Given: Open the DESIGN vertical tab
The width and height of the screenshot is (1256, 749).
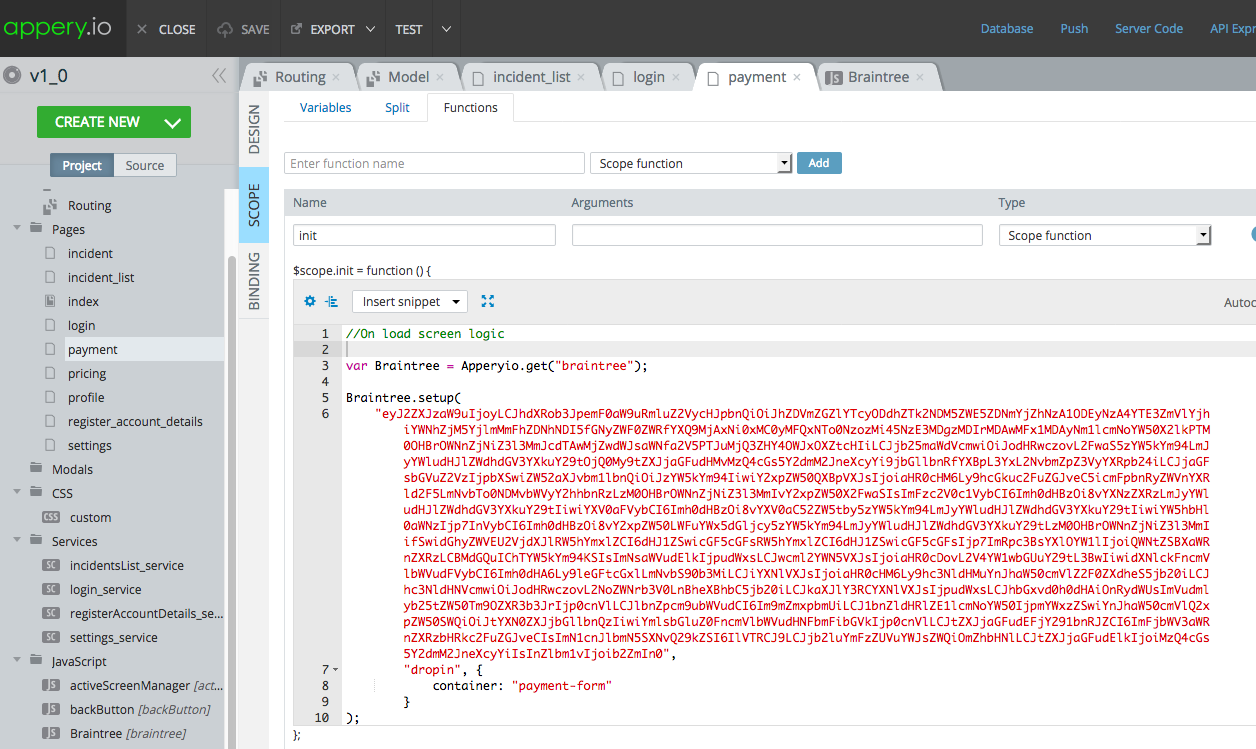Looking at the screenshot, I should (x=254, y=130).
